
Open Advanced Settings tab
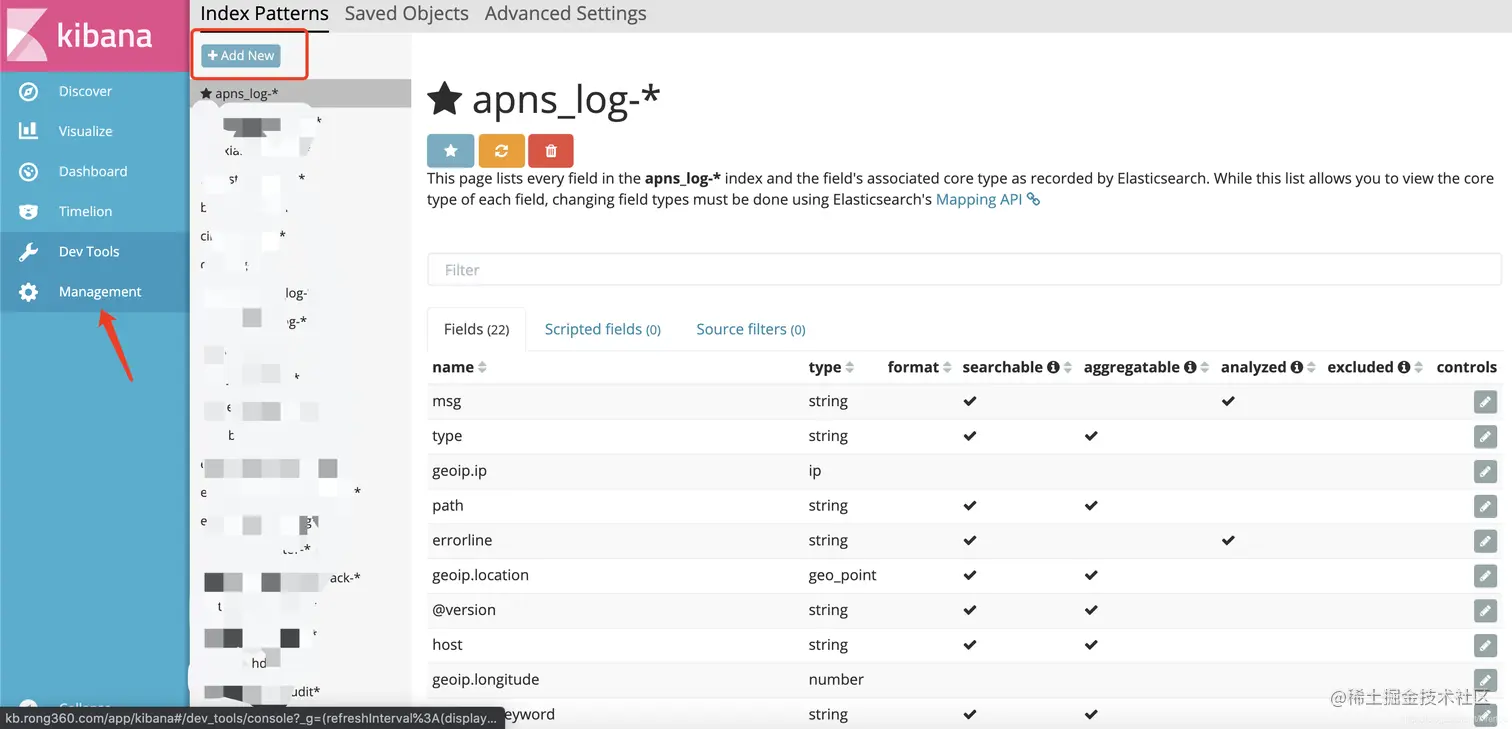[x=565, y=14]
